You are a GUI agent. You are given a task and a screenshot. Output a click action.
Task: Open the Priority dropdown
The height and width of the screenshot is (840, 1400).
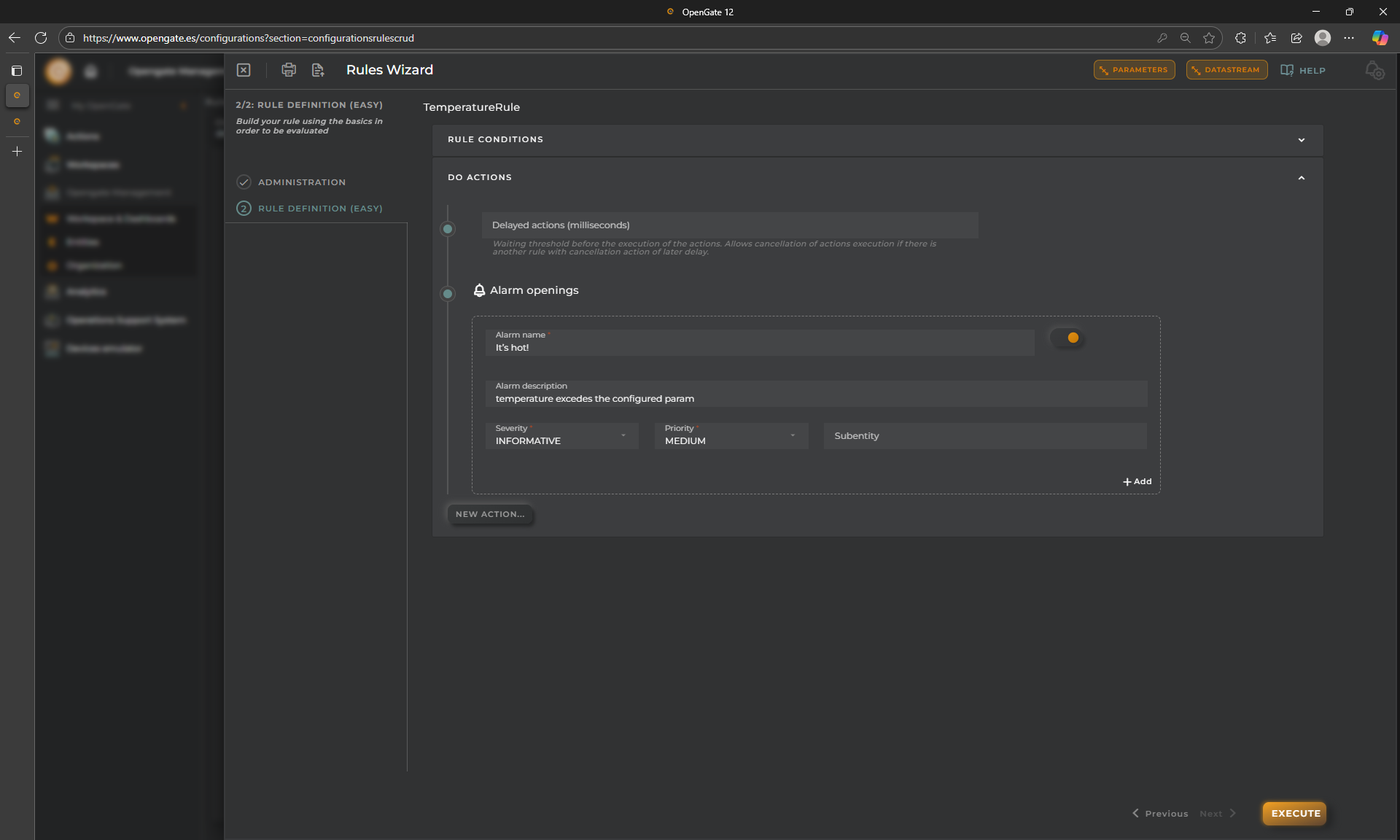[x=731, y=436]
